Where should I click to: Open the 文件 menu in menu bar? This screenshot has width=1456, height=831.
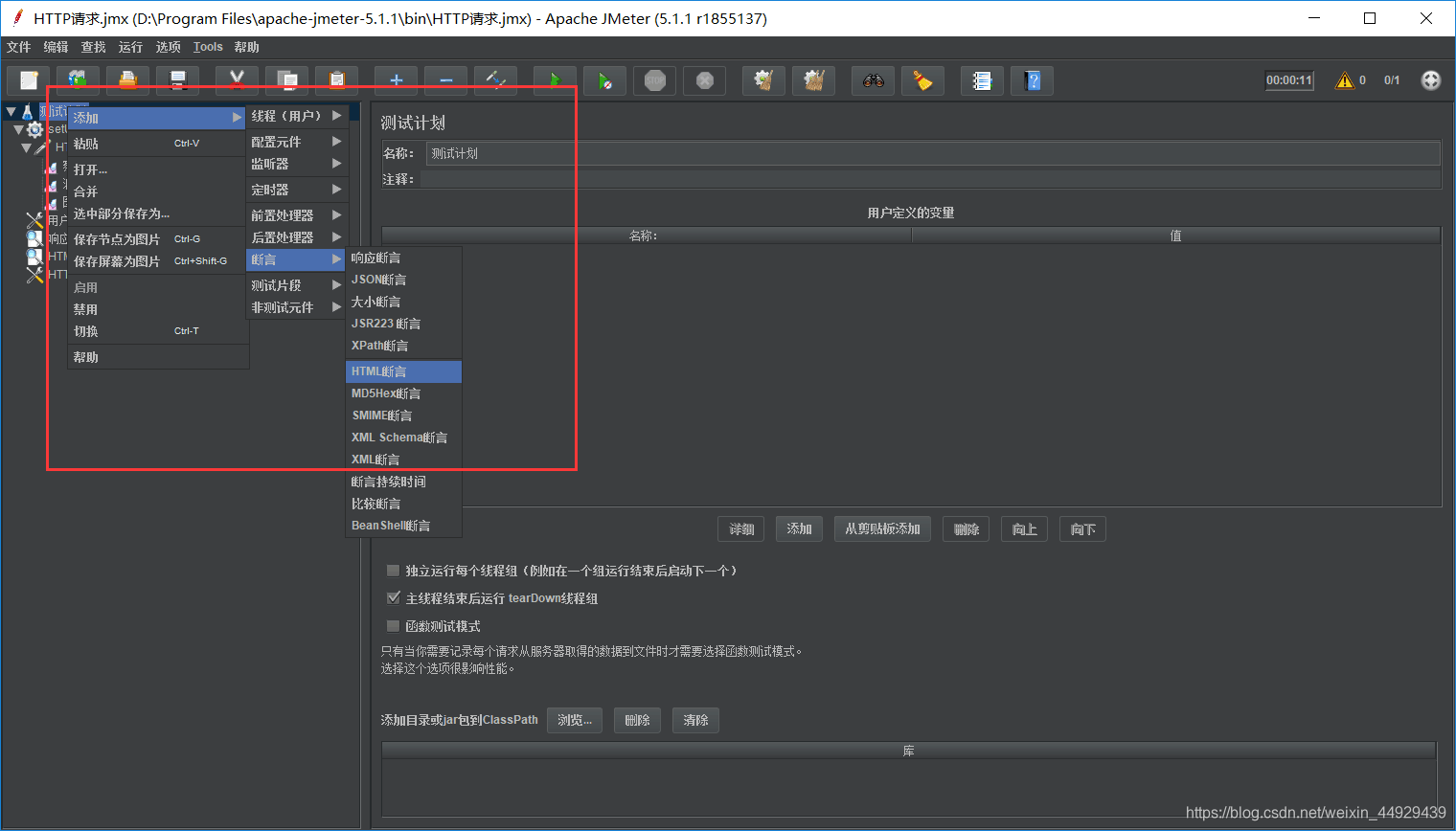click(x=19, y=47)
